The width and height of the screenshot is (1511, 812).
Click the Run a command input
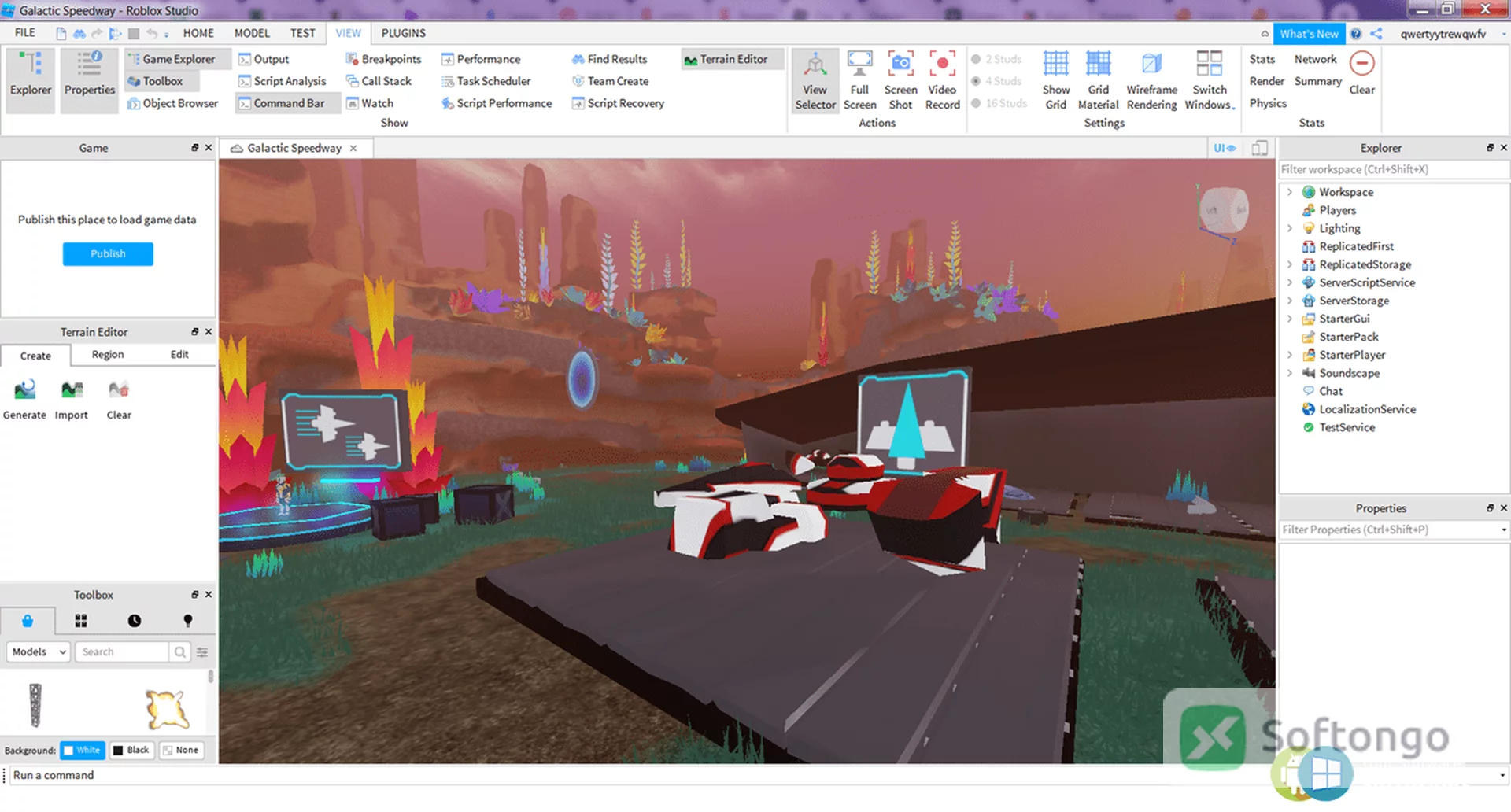(x=755, y=775)
